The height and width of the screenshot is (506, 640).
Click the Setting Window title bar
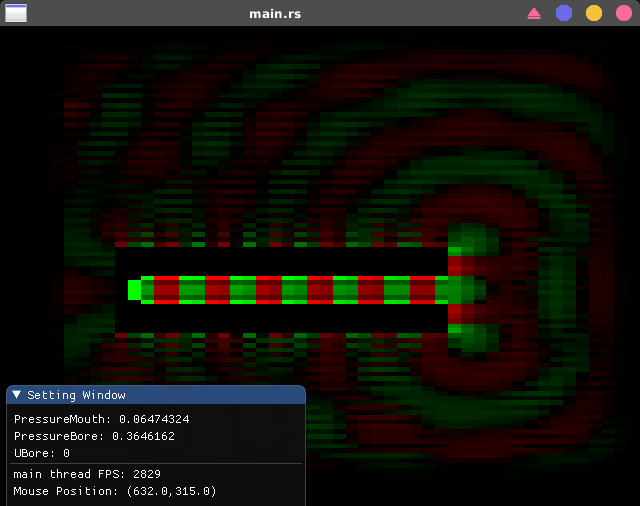coord(156,395)
